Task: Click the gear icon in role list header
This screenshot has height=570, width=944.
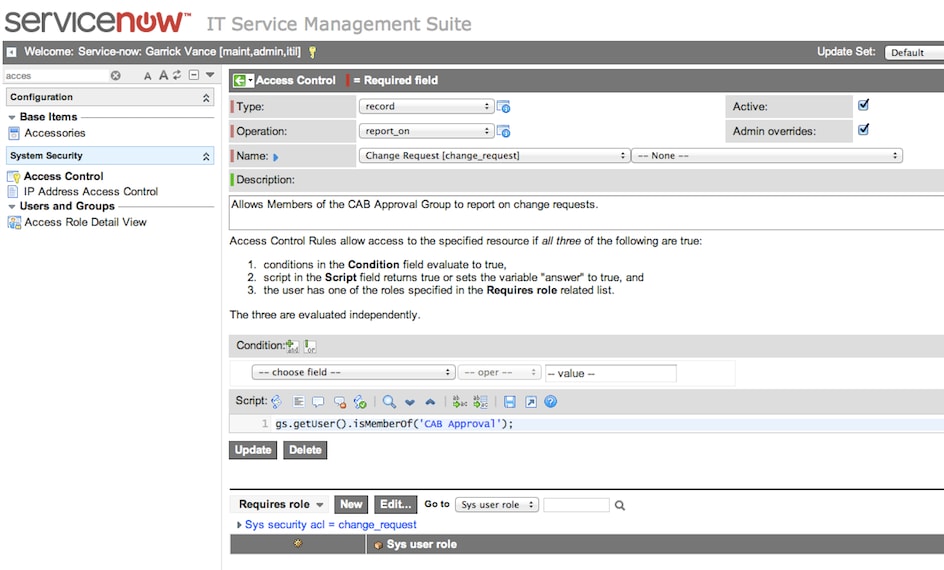Action: [297, 544]
